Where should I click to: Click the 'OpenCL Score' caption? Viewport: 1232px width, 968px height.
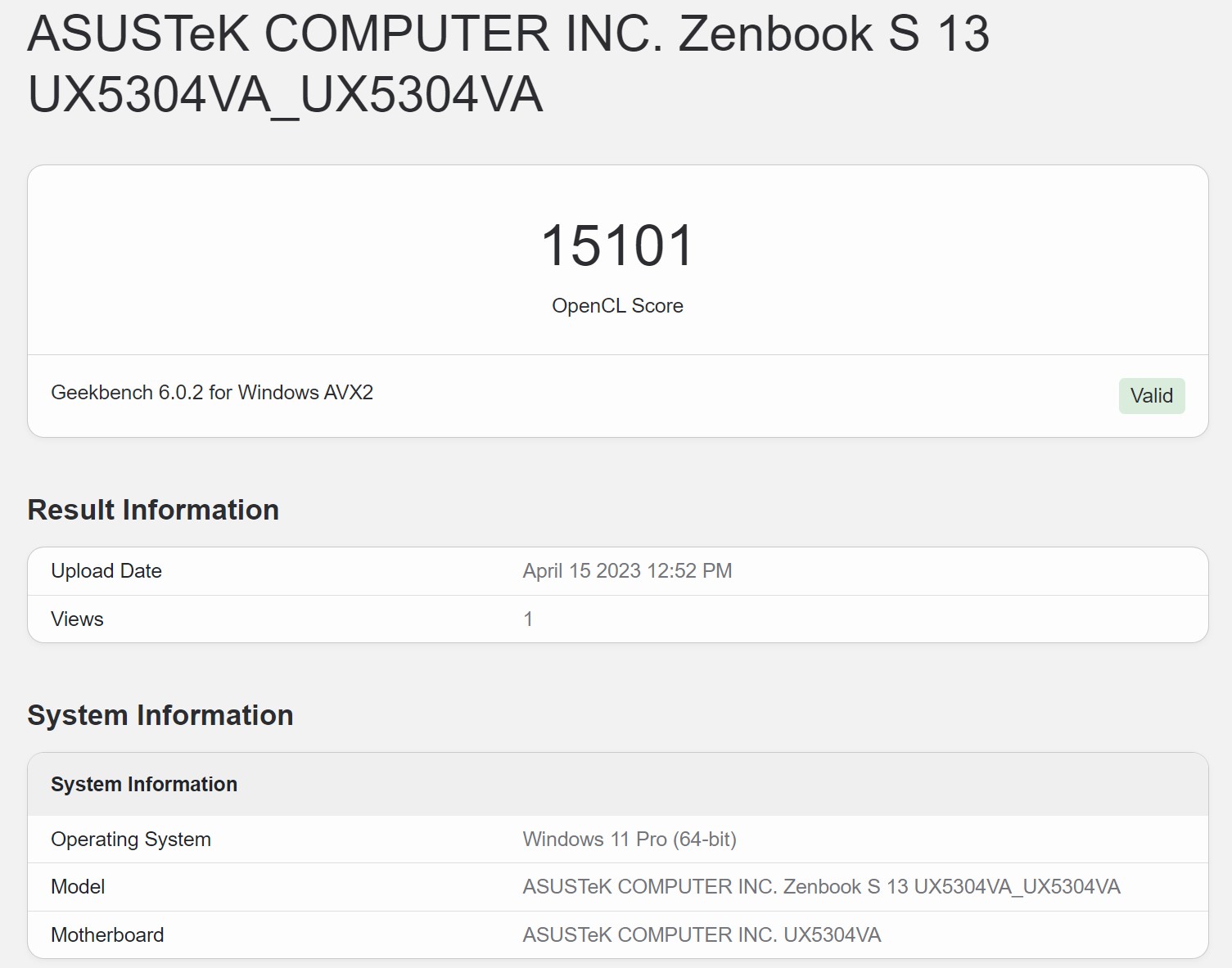coord(617,306)
